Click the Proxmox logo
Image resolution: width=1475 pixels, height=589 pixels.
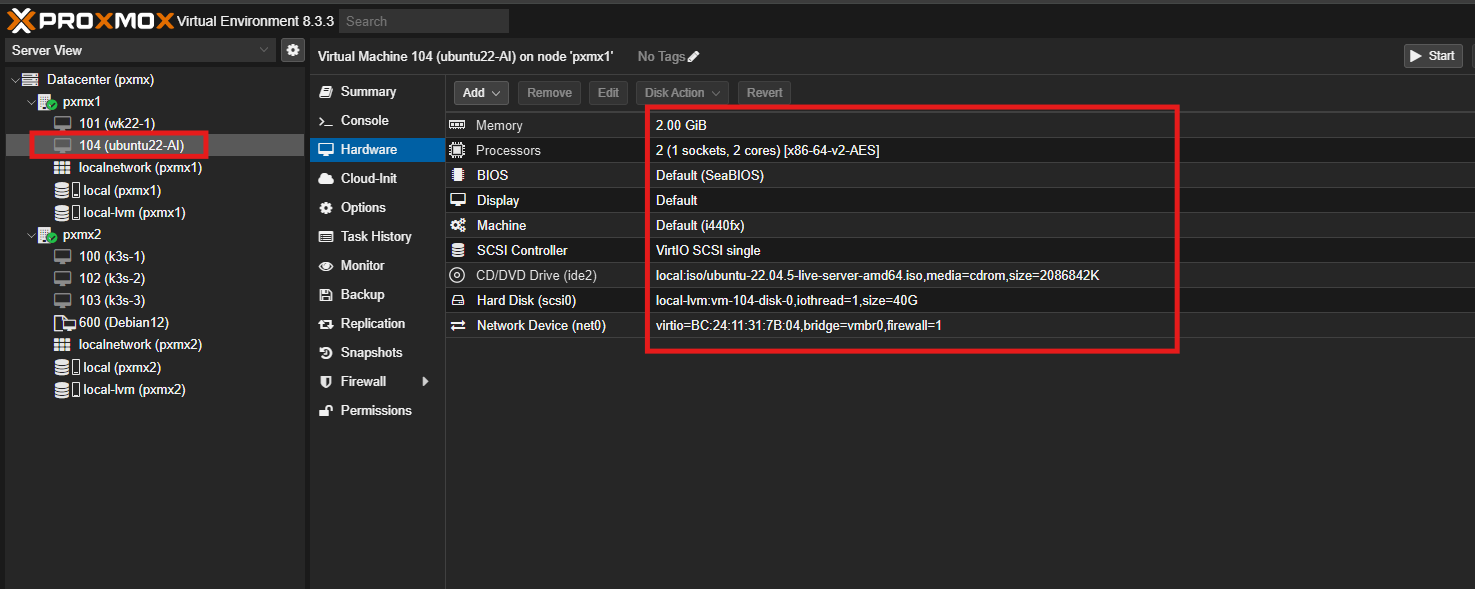point(90,20)
